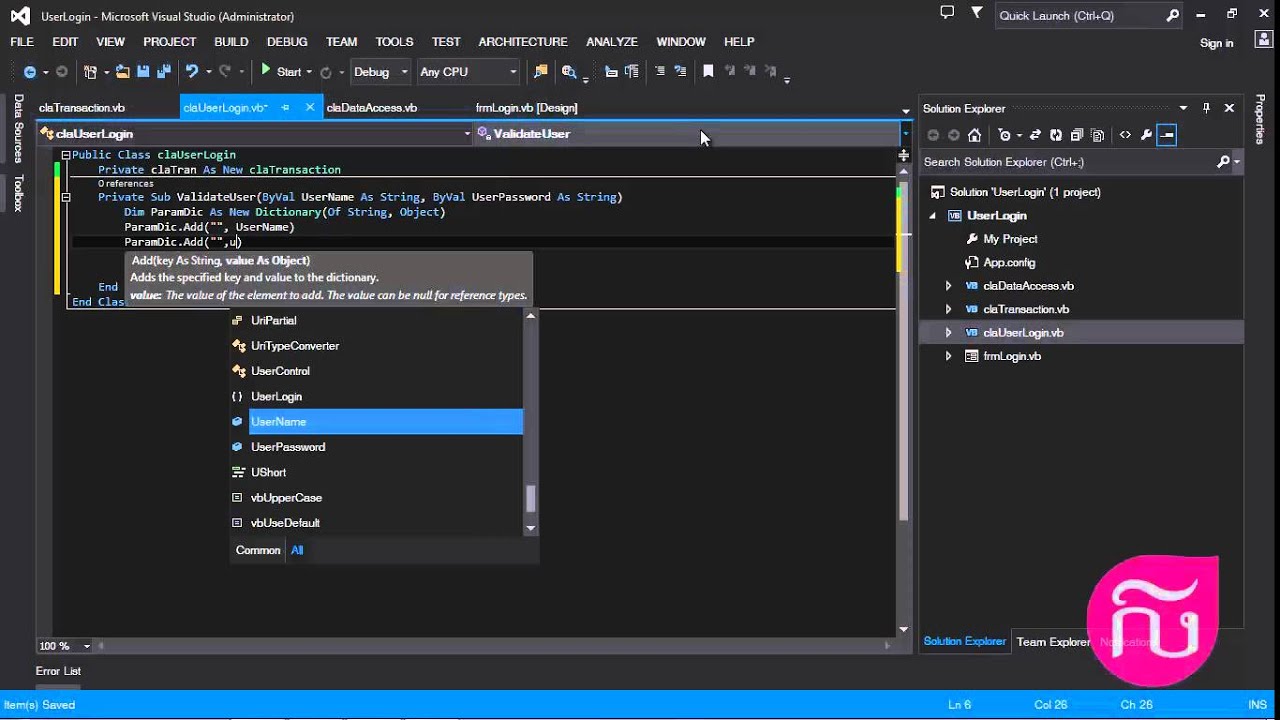The image size is (1280, 720).
Task: Click the Pending Changes Filter clock icon
Action: 1004,135
